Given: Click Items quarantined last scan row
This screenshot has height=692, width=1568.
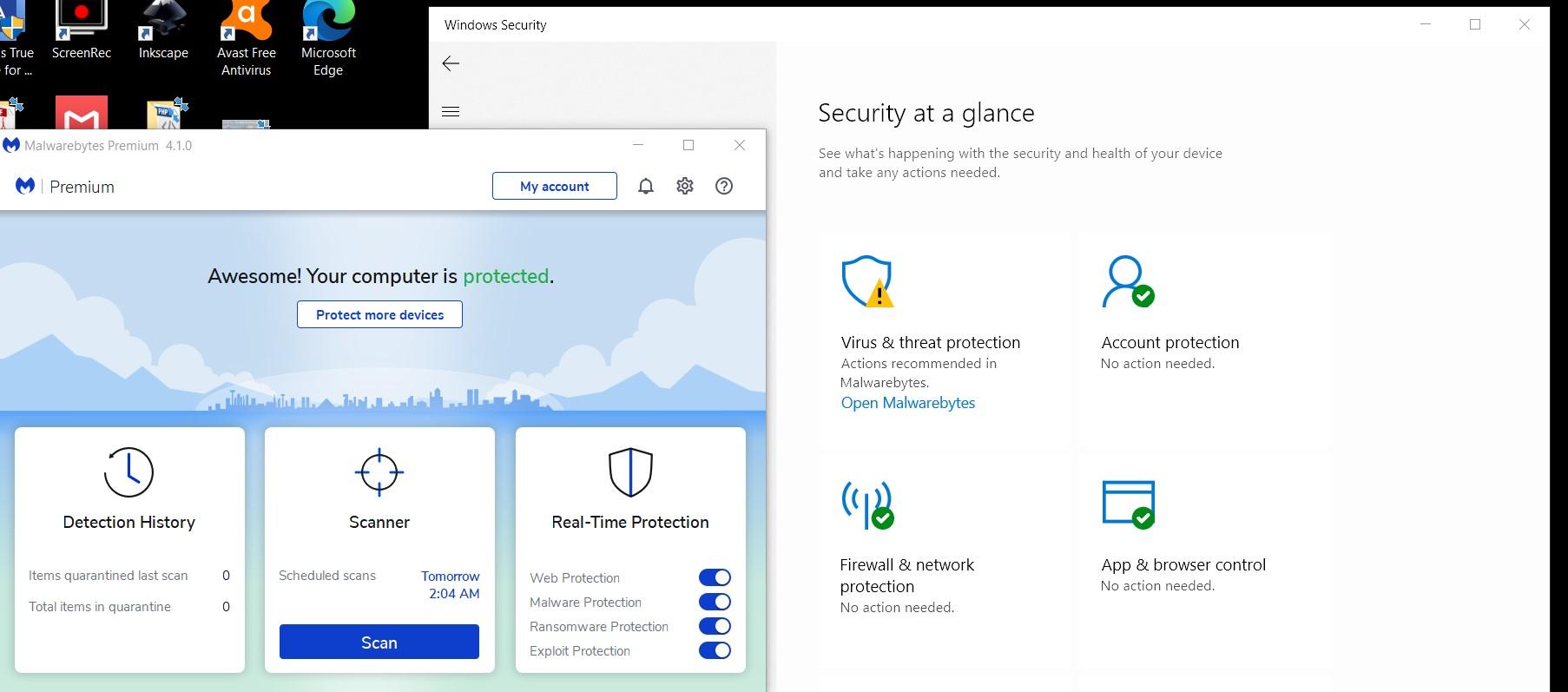Looking at the screenshot, I should tap(129, 576).
